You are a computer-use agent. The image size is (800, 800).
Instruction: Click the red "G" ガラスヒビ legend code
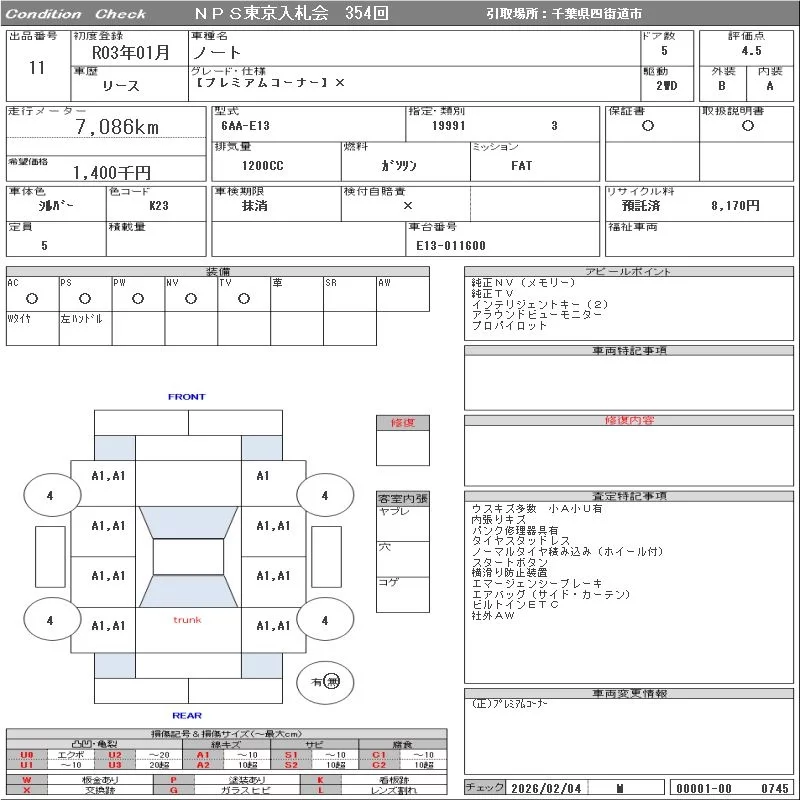click(173, 790)
